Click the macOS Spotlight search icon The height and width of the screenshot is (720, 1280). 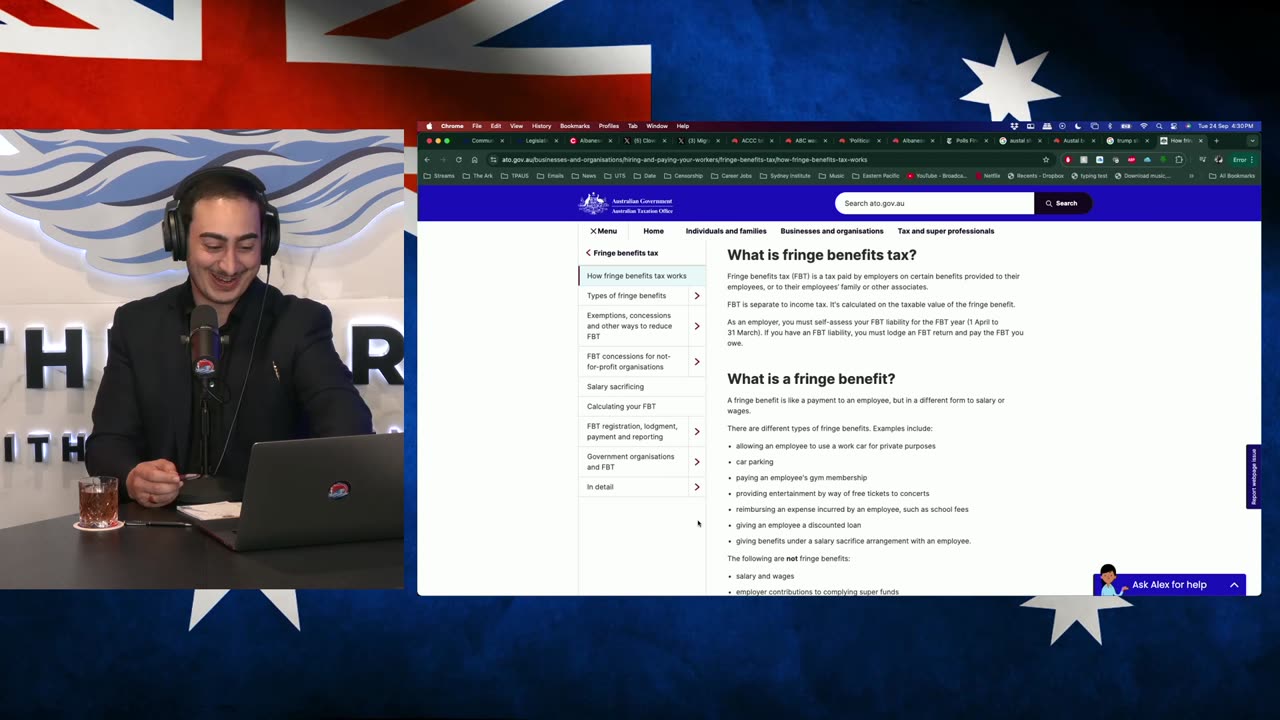[1159, 126]
